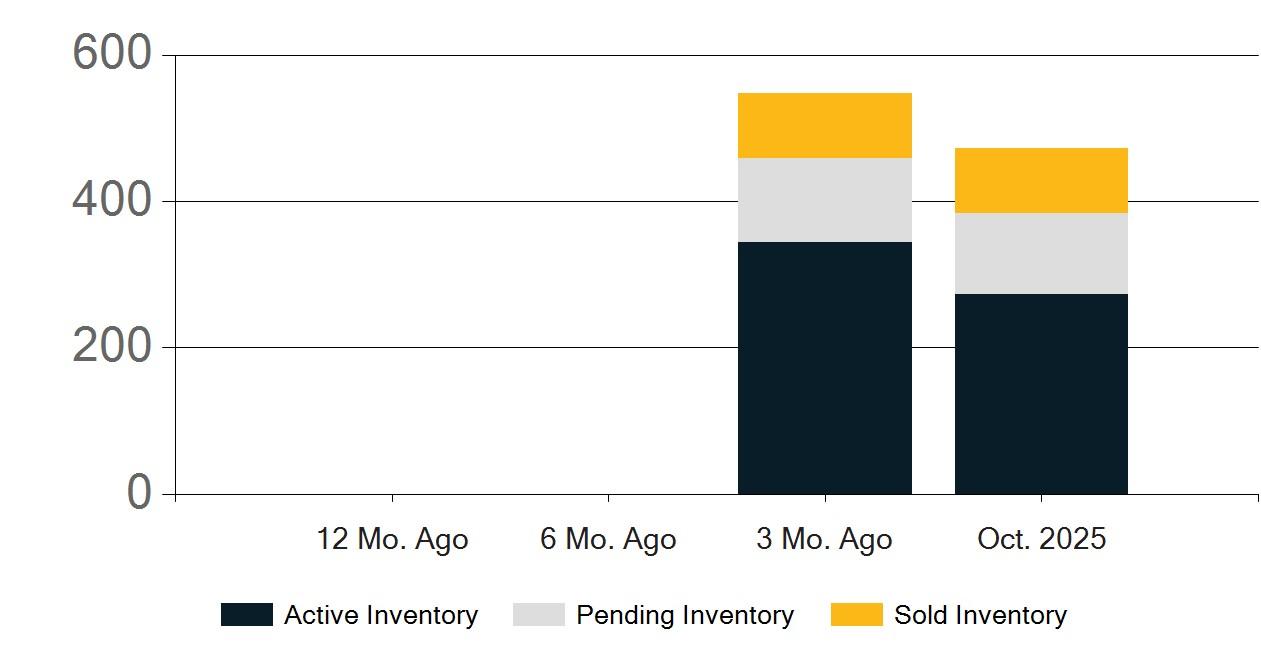This screenshot has width=1261, height=663.
Task: Click the 3 Mo. Ago axis label
Action: coord(824,540)
